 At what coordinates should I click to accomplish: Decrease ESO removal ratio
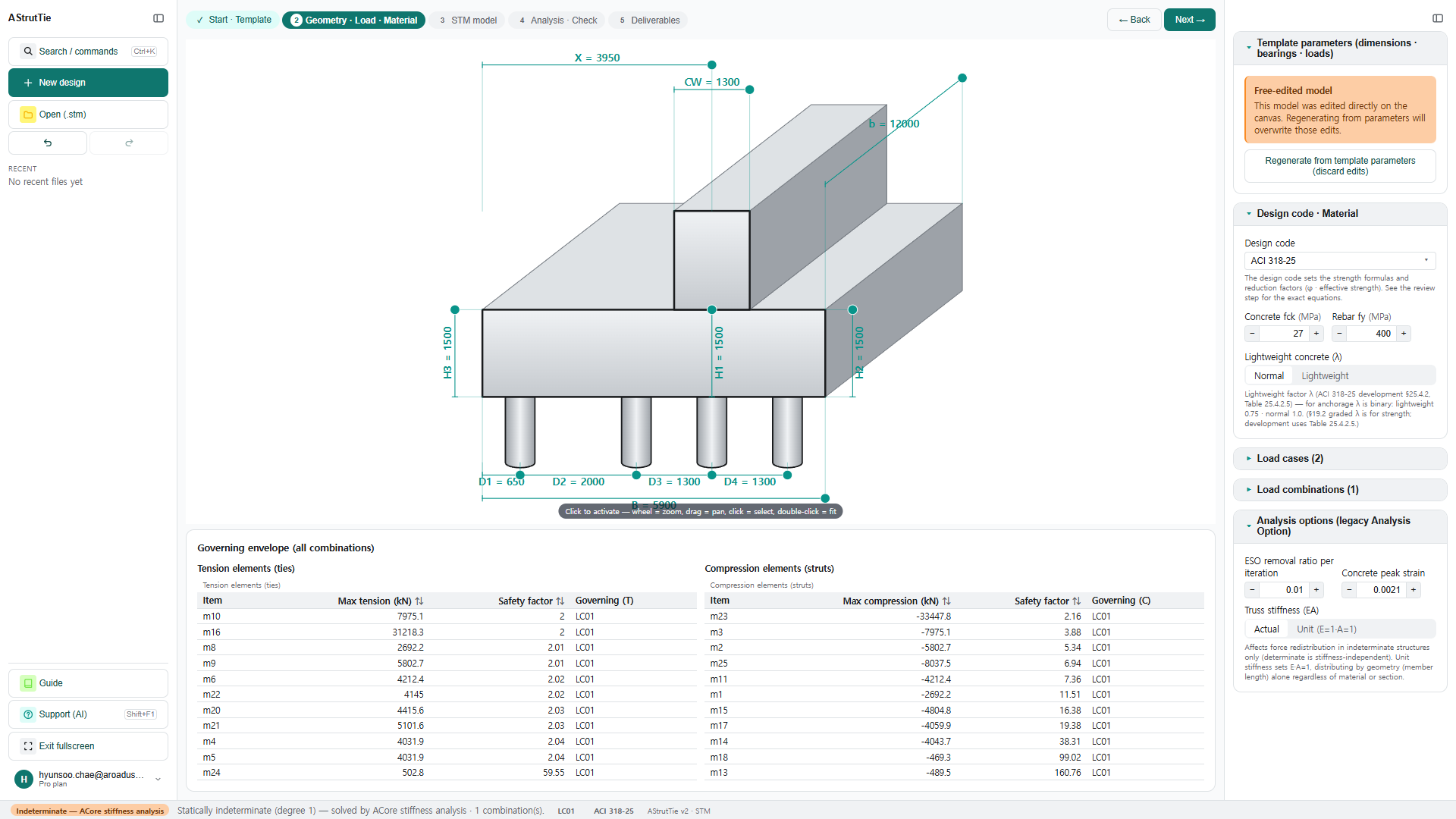pos(1252,590)
